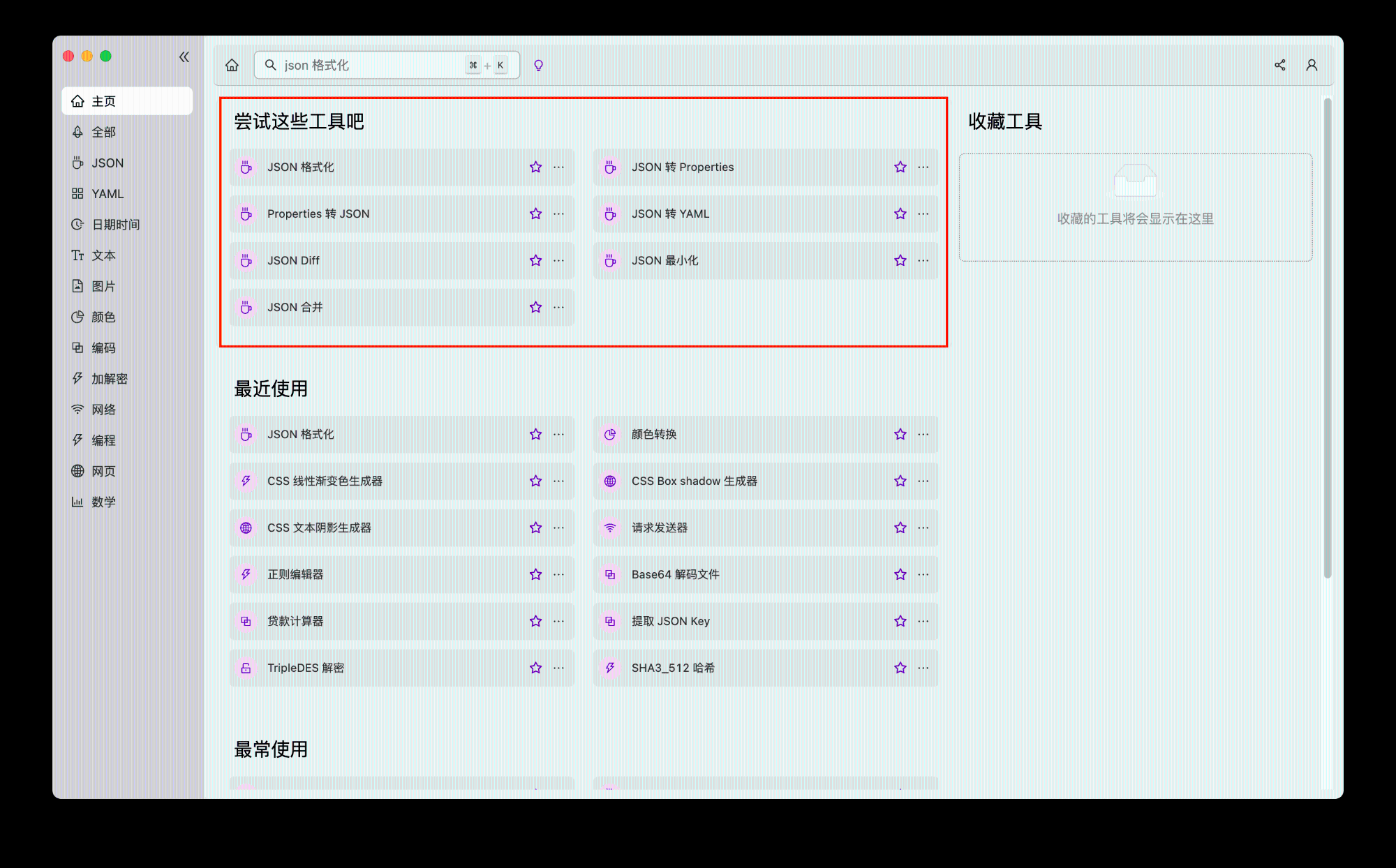The height and width of the screenshot is (868, 1396).
Task: Open TripleDES 解密 tool
Action: [402, 668]
